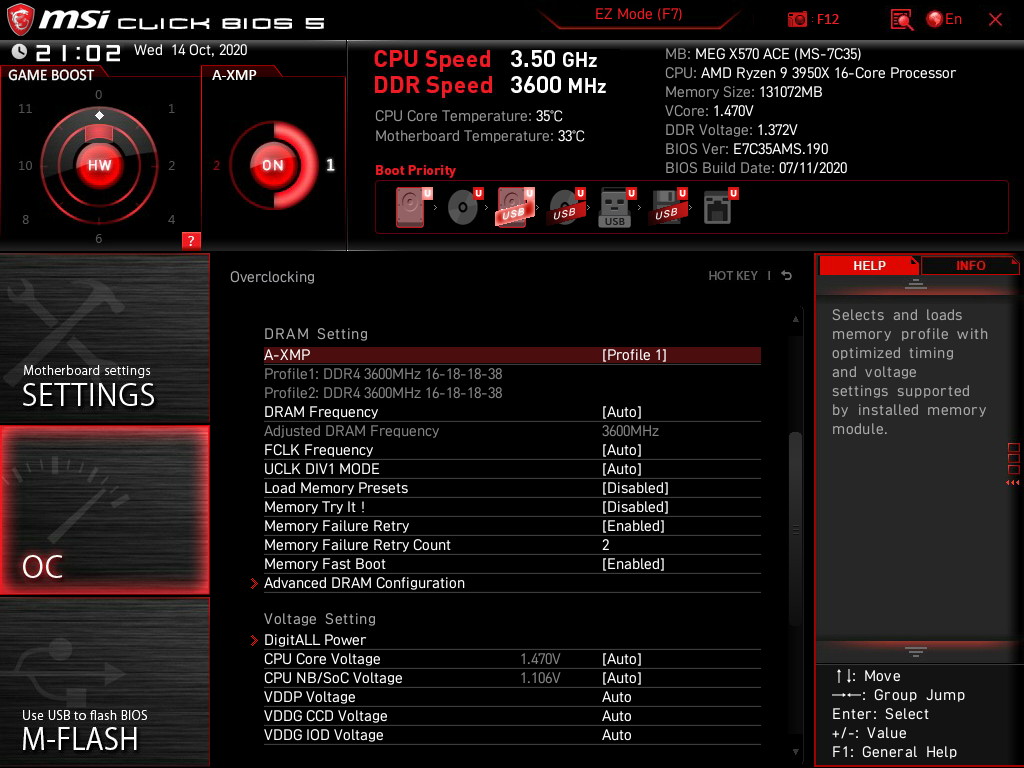This screenshot has width=1024, height=768.
Task: Click CPU Core Temperature 35°C reading
Action: coord(468,116)
